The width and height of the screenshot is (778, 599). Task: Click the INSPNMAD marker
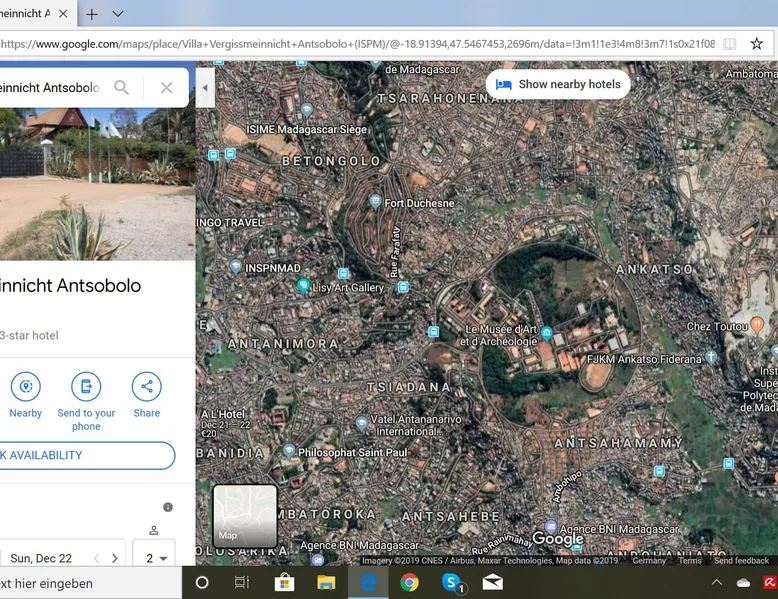[236, 266]
